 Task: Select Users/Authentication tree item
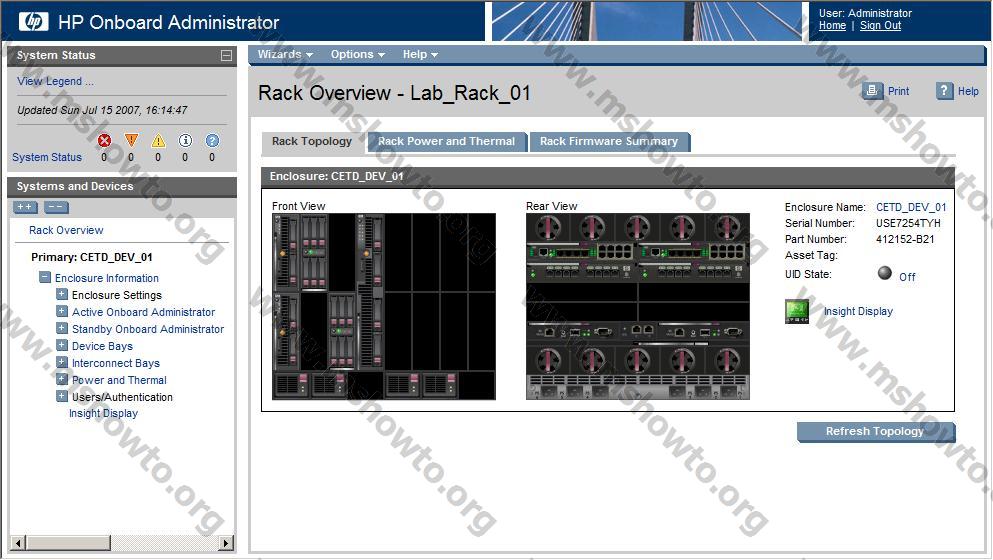(122, 397)
